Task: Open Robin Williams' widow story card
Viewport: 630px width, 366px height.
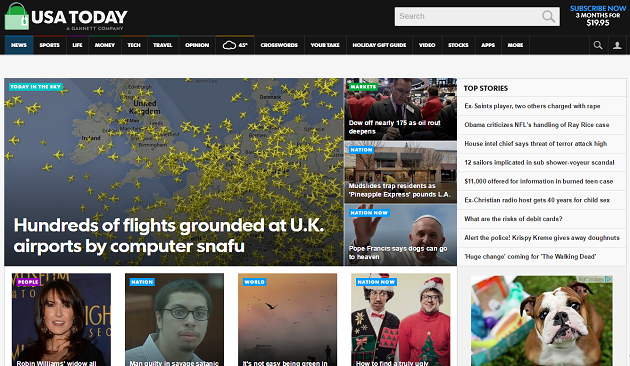Action: click(x=61, y=320)
